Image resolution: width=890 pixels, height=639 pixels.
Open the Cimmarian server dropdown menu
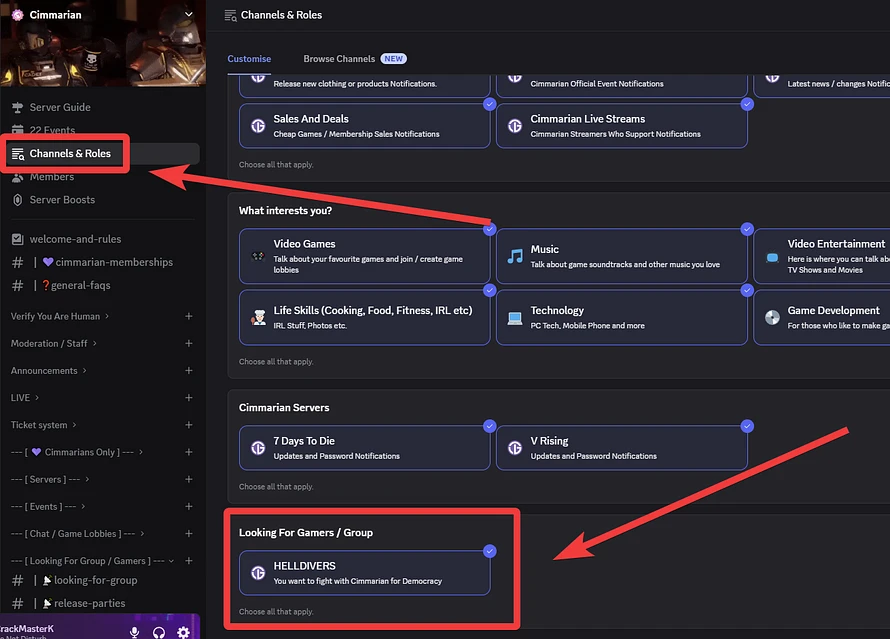pos(188,15)
